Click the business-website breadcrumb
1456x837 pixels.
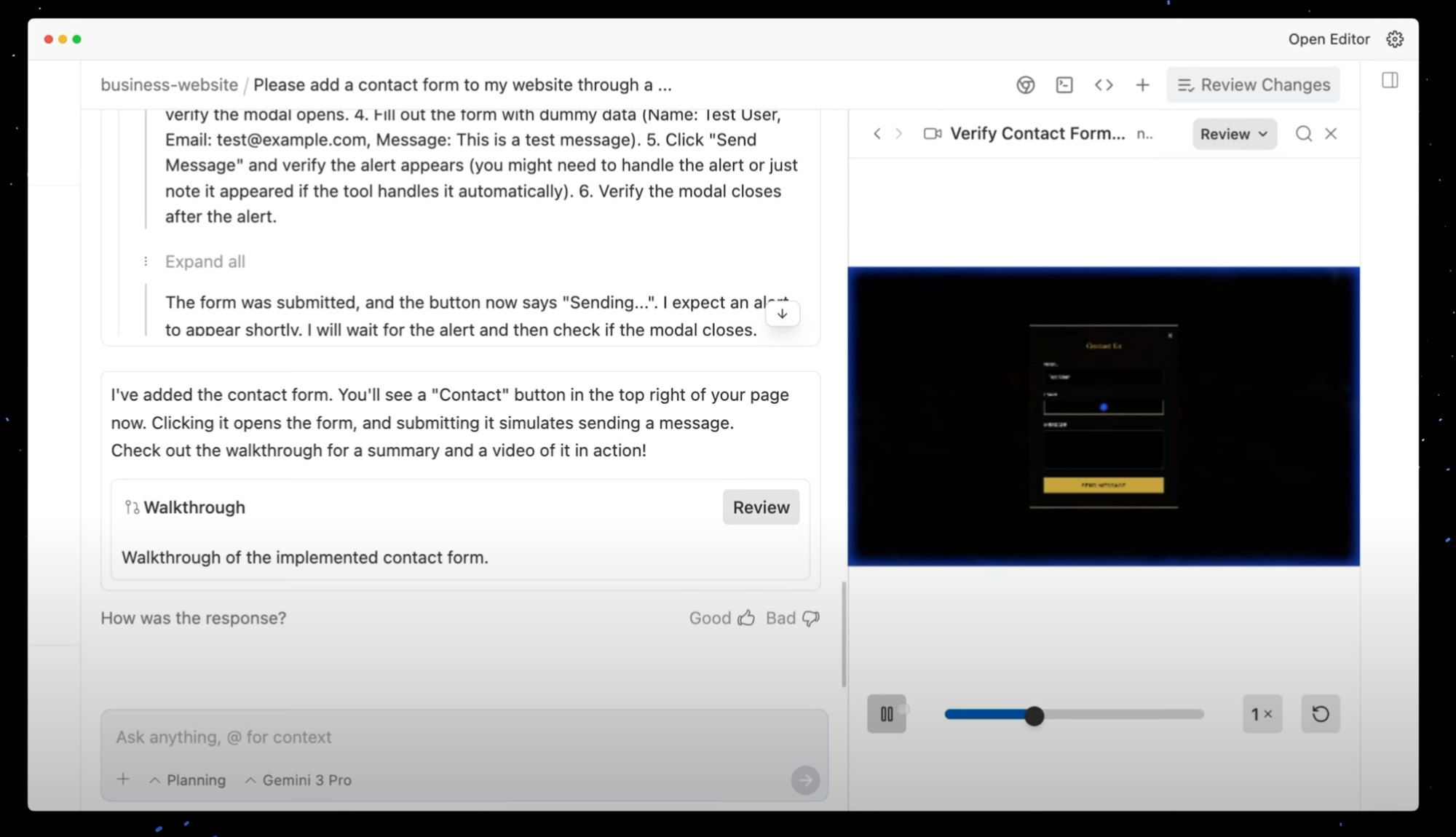coord(169,85)
